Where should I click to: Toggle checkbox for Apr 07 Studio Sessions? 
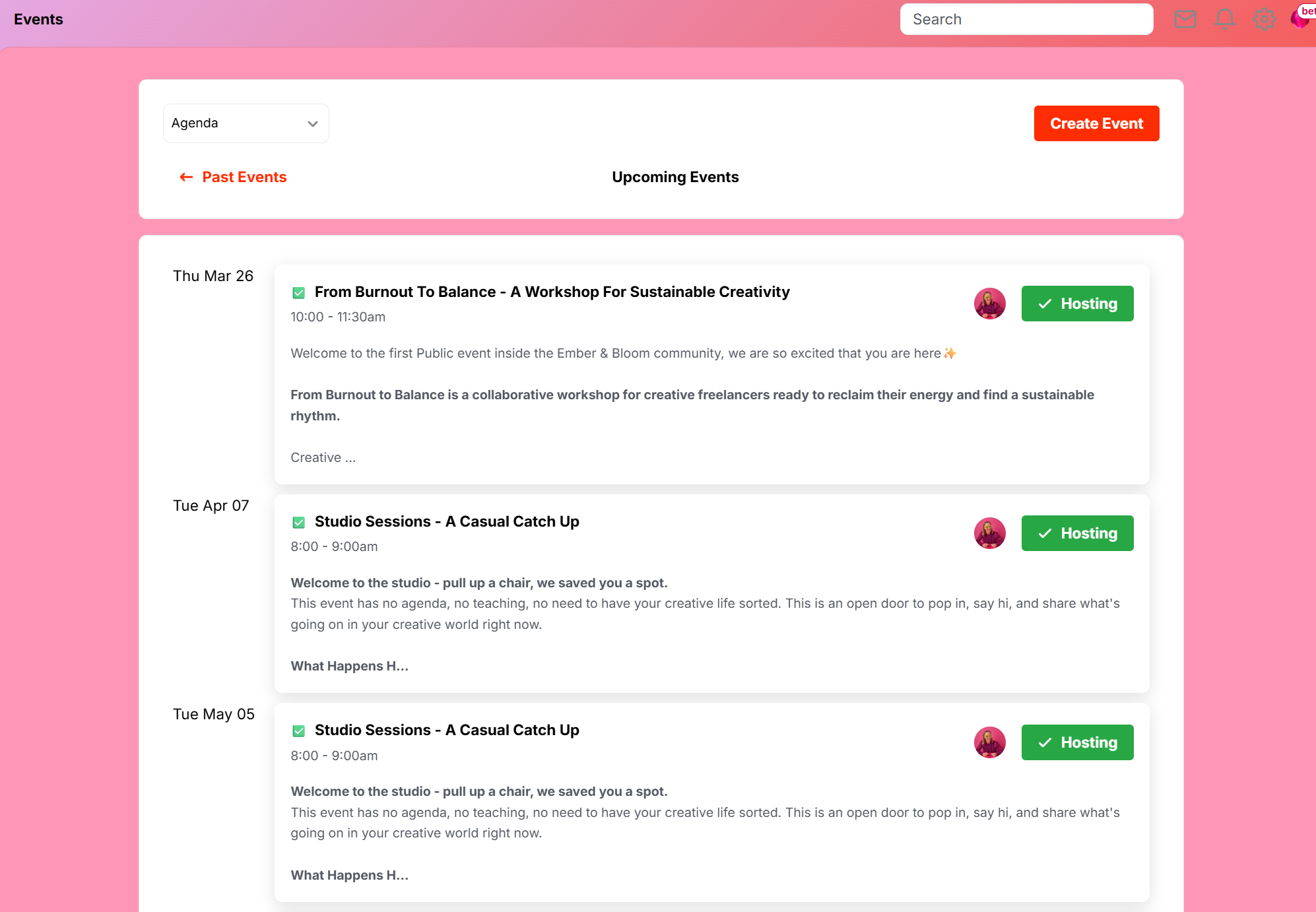[x=298, y=522]
